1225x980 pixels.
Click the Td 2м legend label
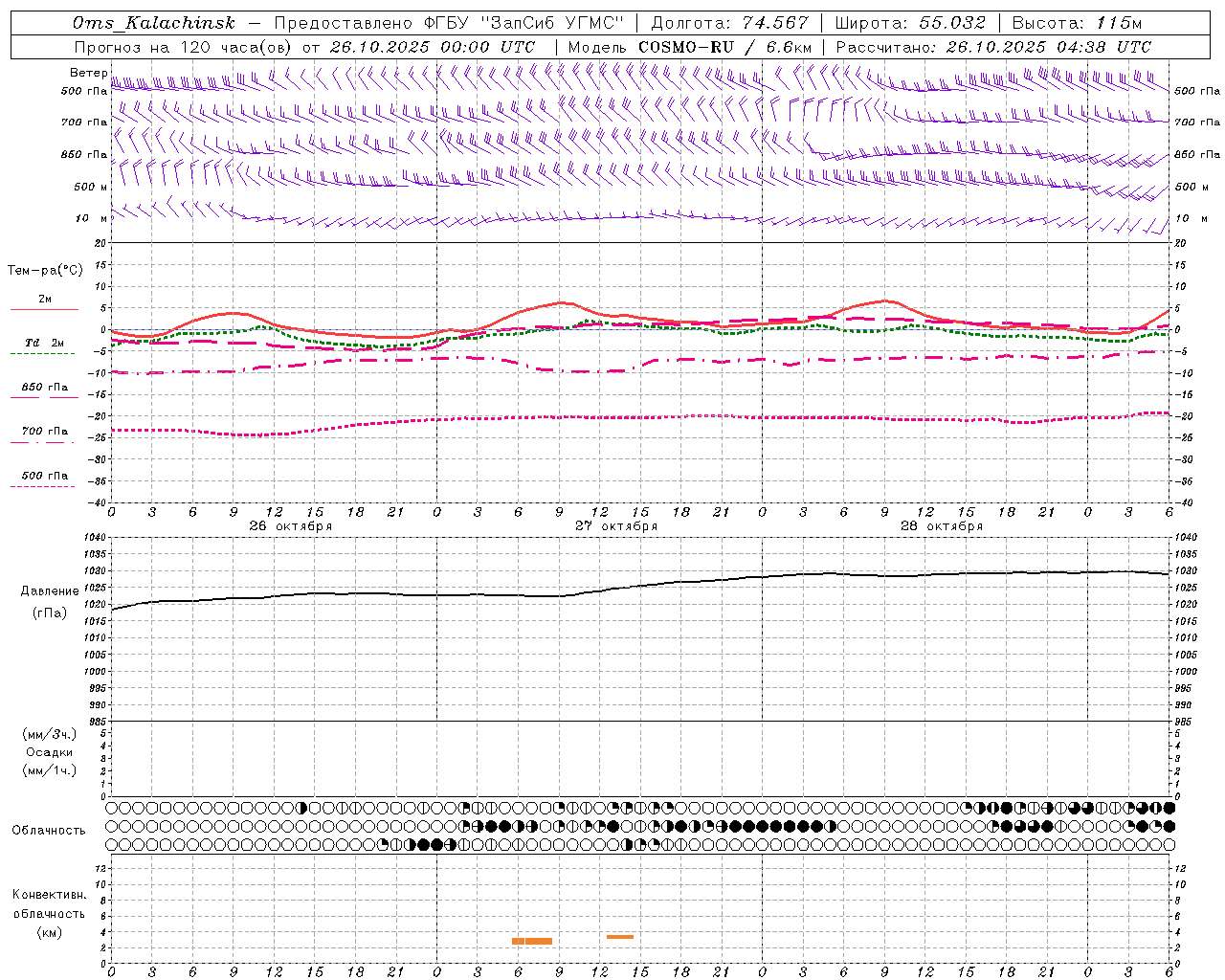click(45, 343)
